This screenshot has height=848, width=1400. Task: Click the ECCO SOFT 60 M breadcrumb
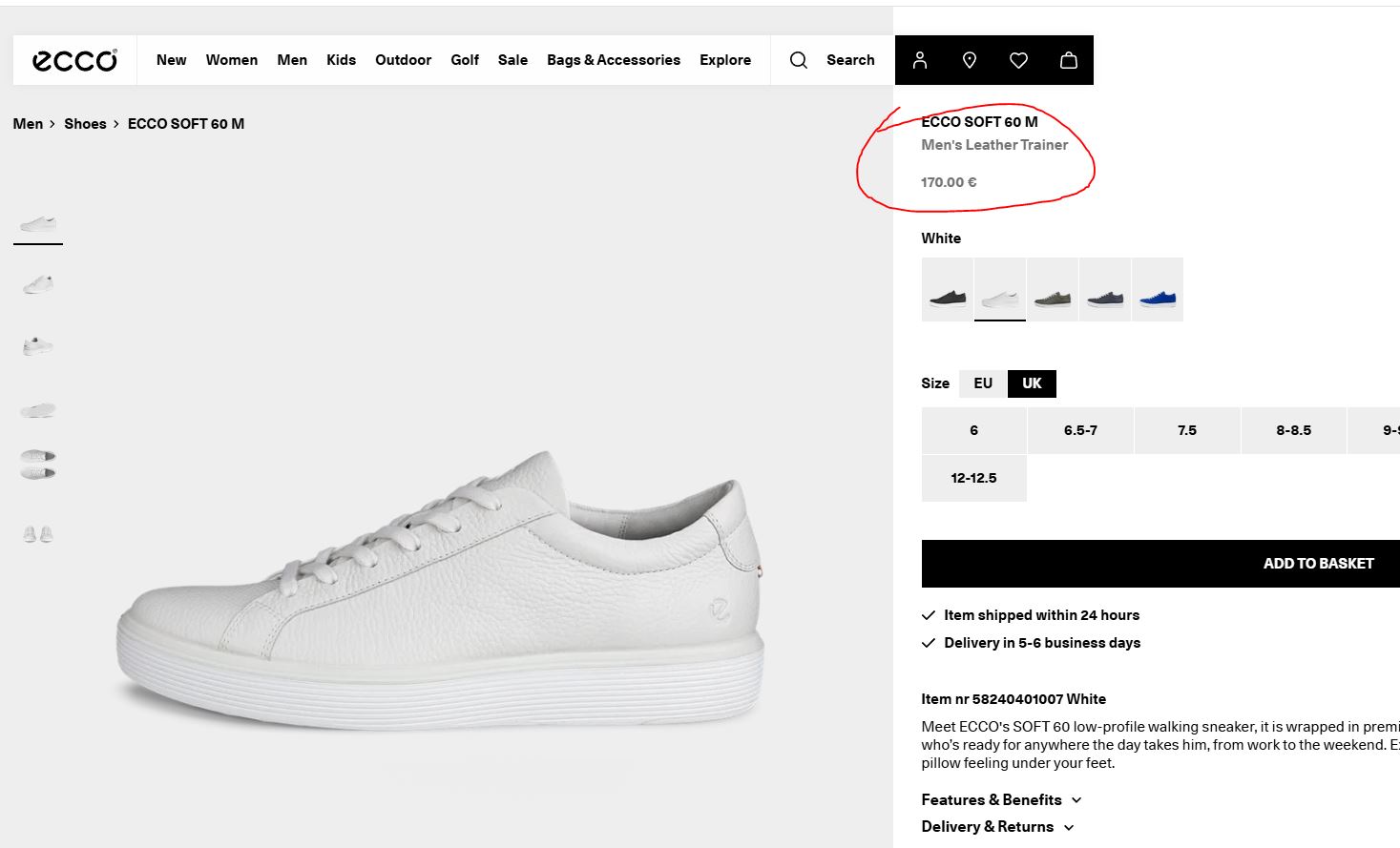[186, 124]
